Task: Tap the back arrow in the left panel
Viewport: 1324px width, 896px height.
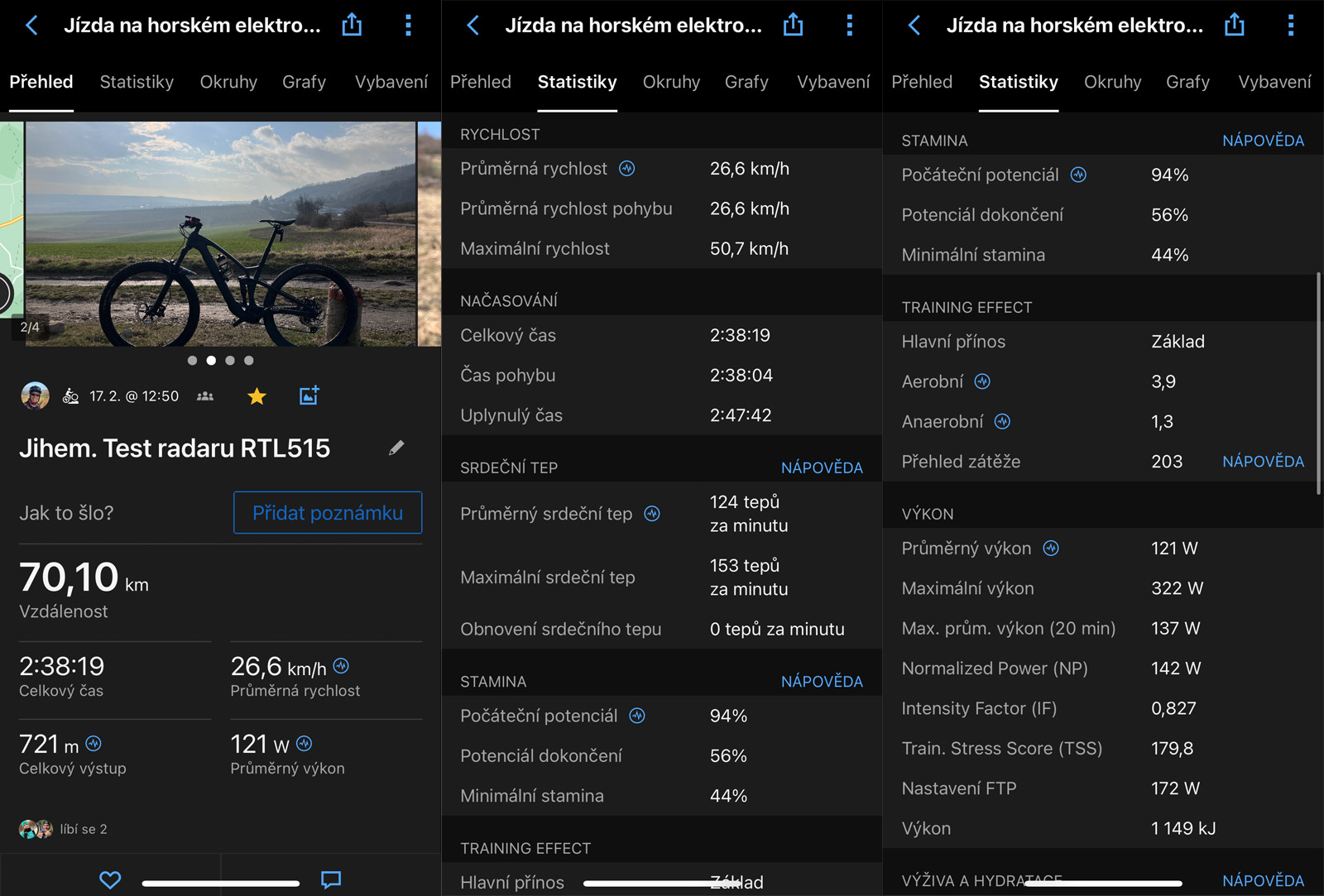Action: pyautogui.click(x=32, y=25)
